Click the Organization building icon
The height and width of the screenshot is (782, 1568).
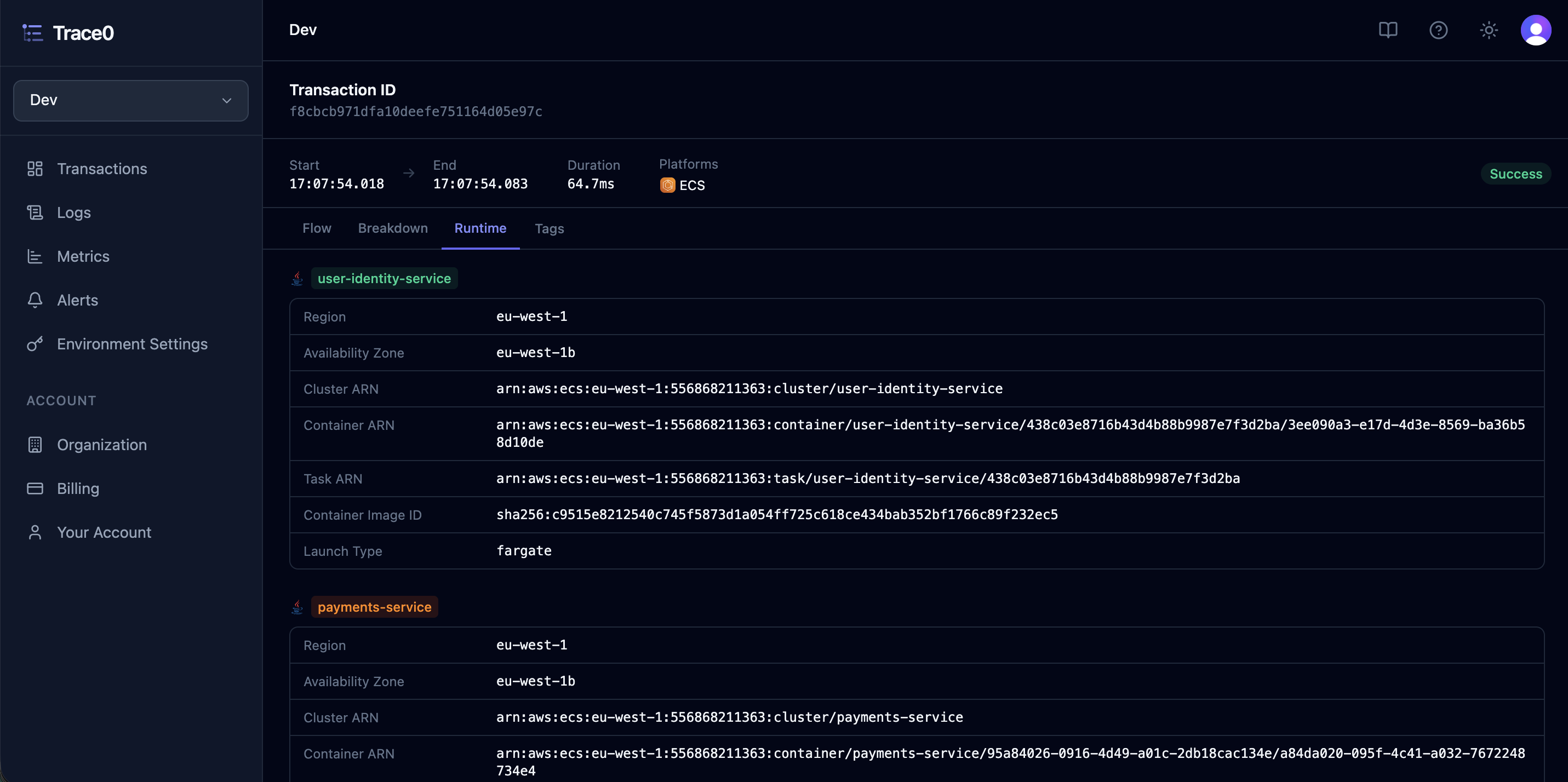click(35, 445)
